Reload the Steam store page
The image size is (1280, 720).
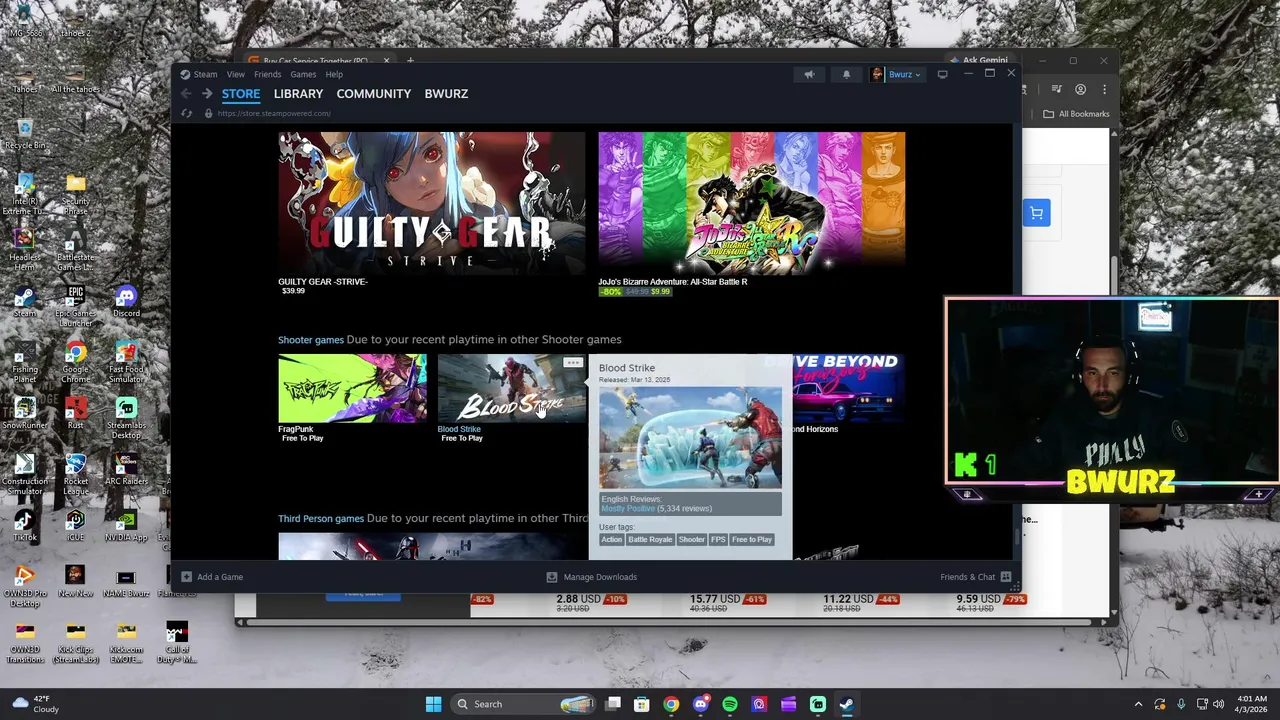(x=186, y=113)
